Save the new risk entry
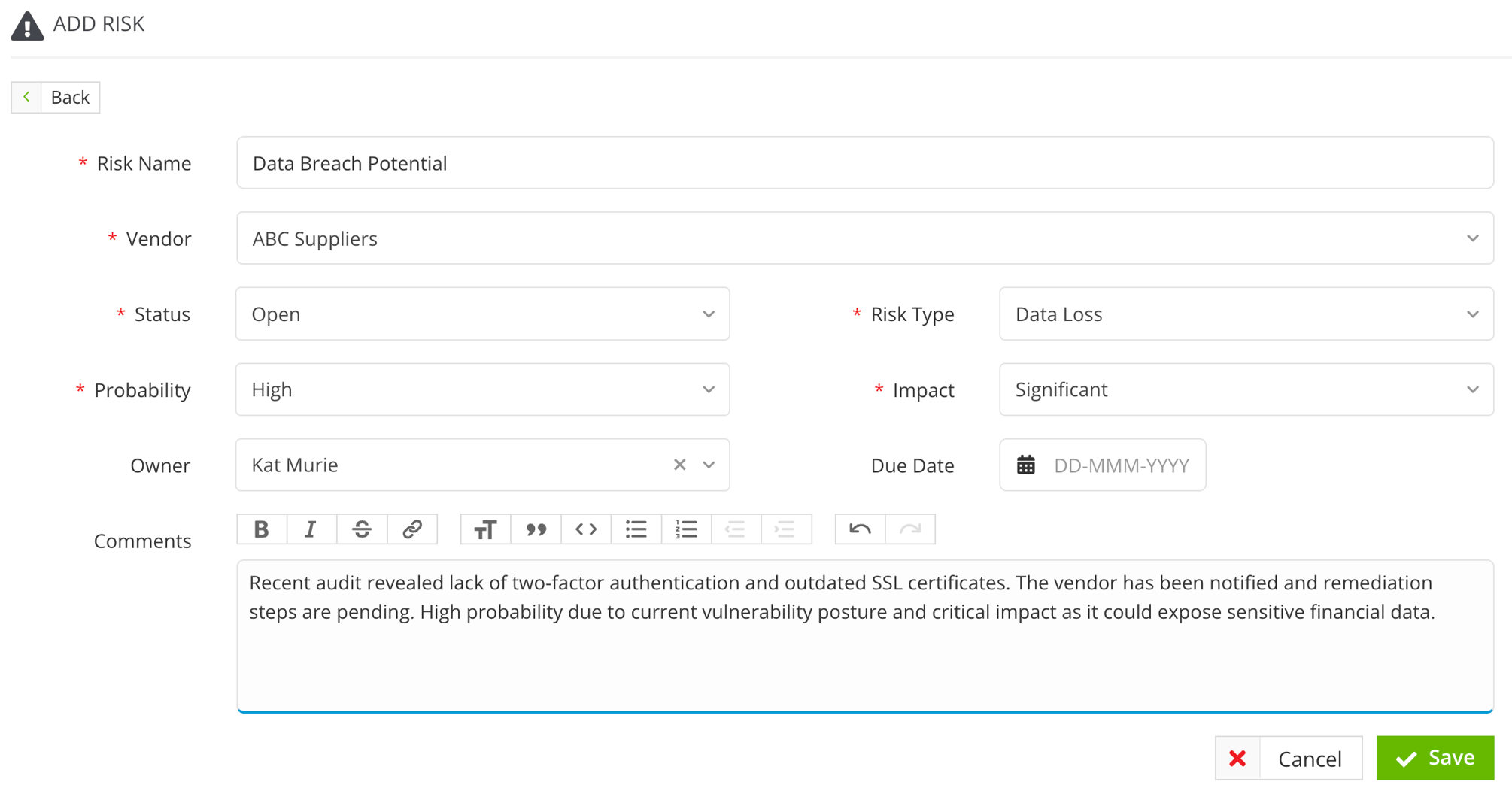 1435,757
